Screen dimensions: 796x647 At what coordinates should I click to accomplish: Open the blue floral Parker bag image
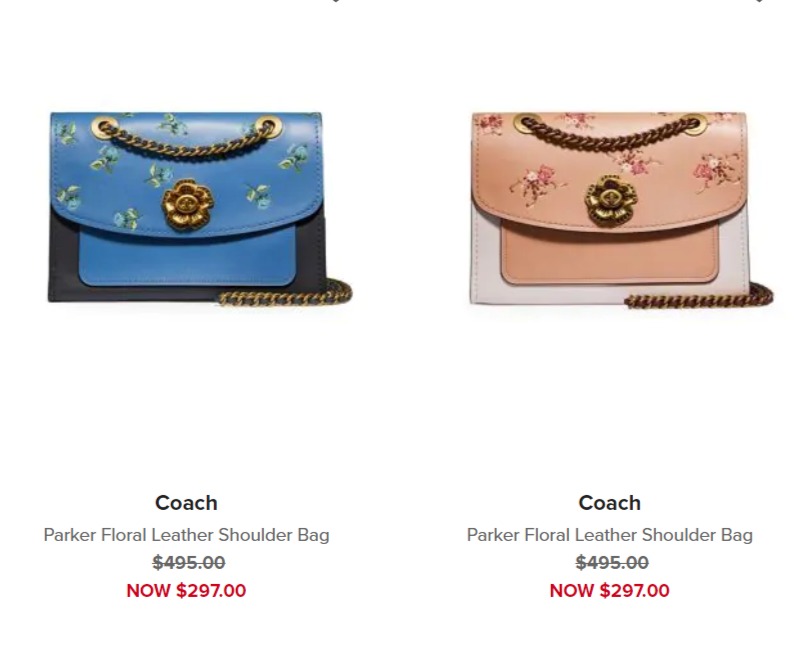tap(200, 208)
